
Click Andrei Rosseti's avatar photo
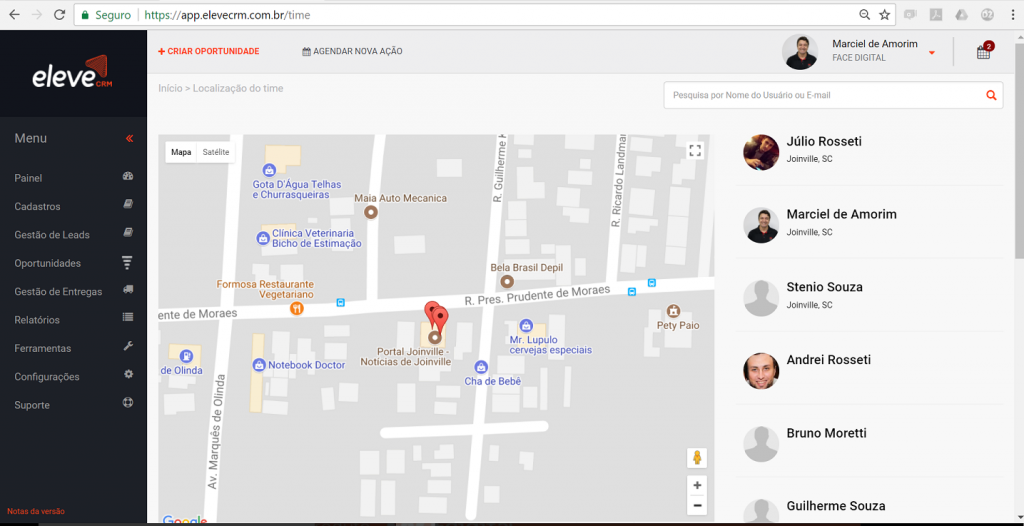coord(761,371)
